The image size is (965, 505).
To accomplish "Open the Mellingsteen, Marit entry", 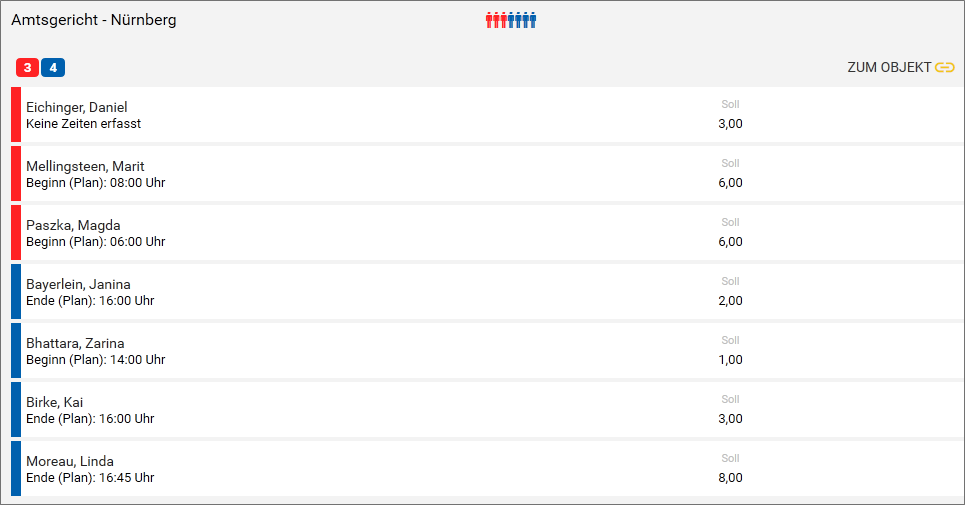I will [85, 166].
